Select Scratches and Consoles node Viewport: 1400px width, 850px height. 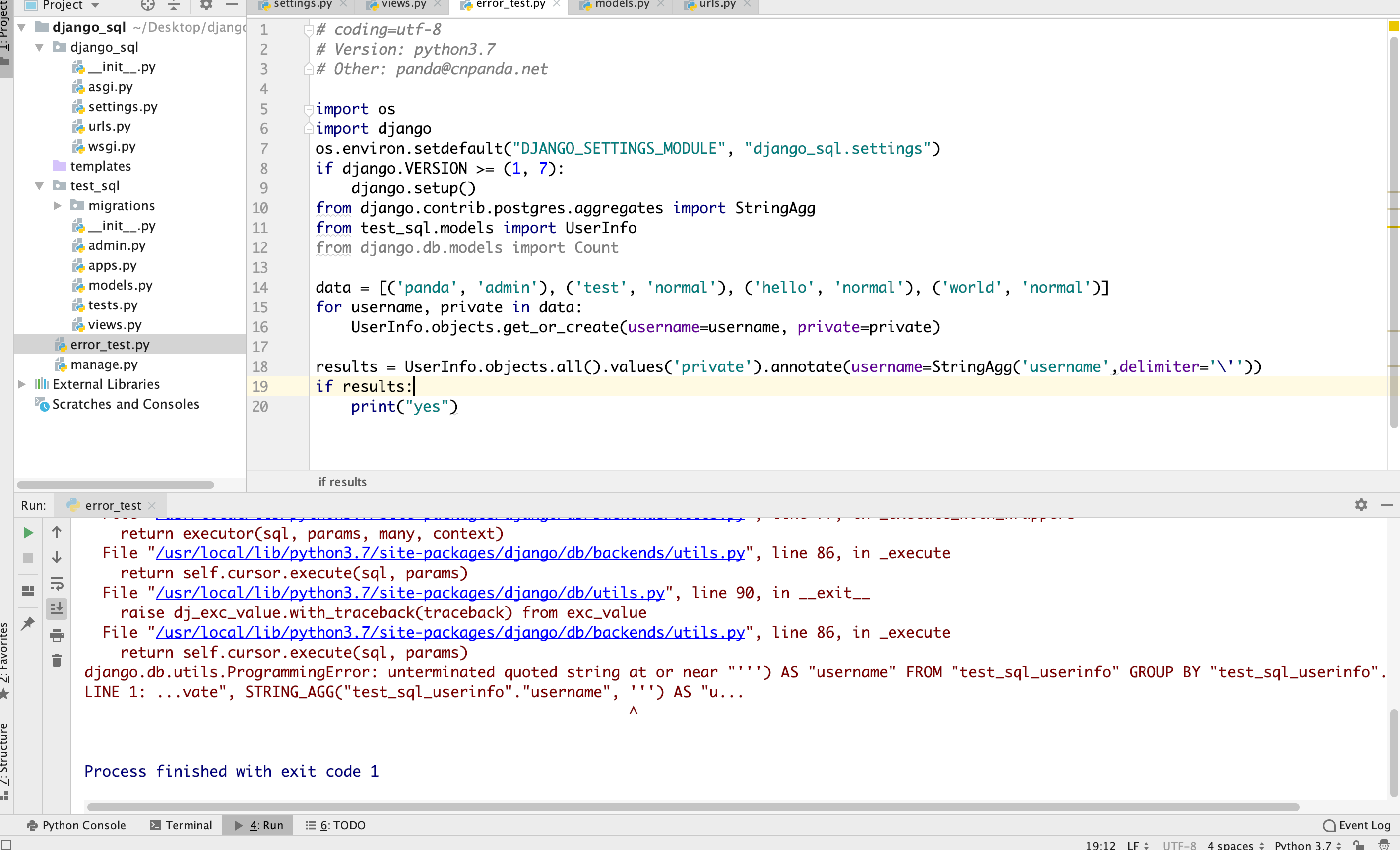coord(126,404)
